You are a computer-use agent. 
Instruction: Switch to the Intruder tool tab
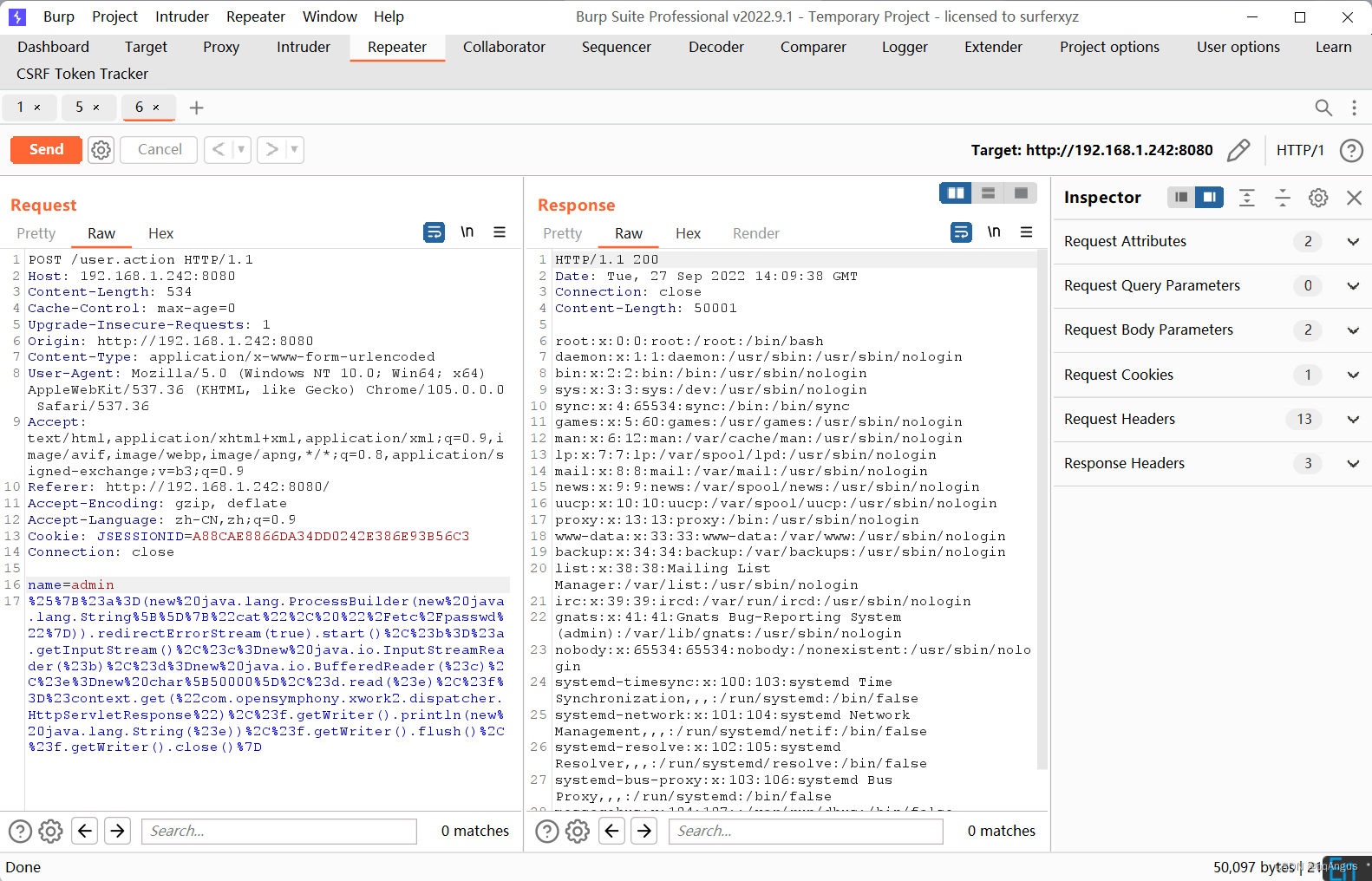tap(304, 47)
